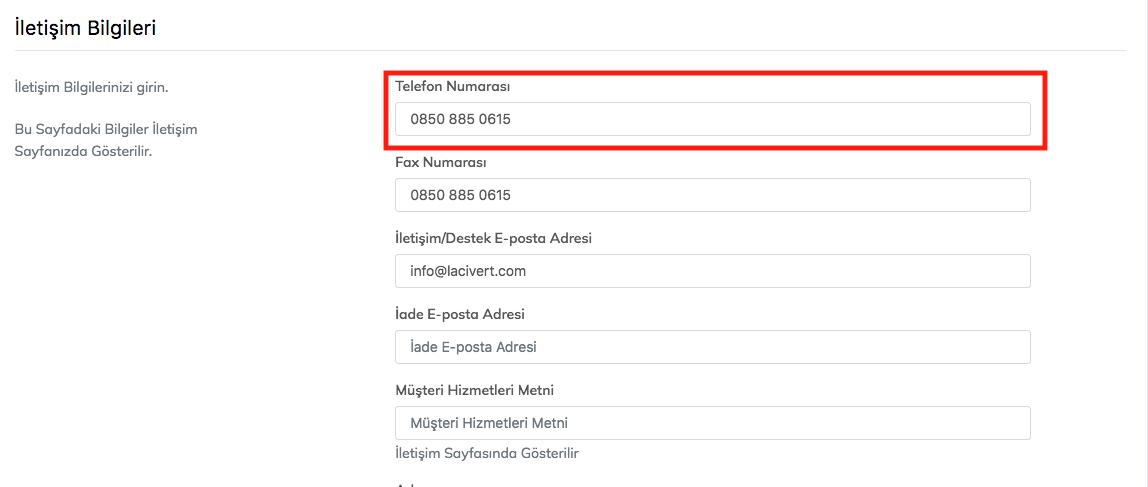Click the "Fax Numarası" field label

[441, 162]
